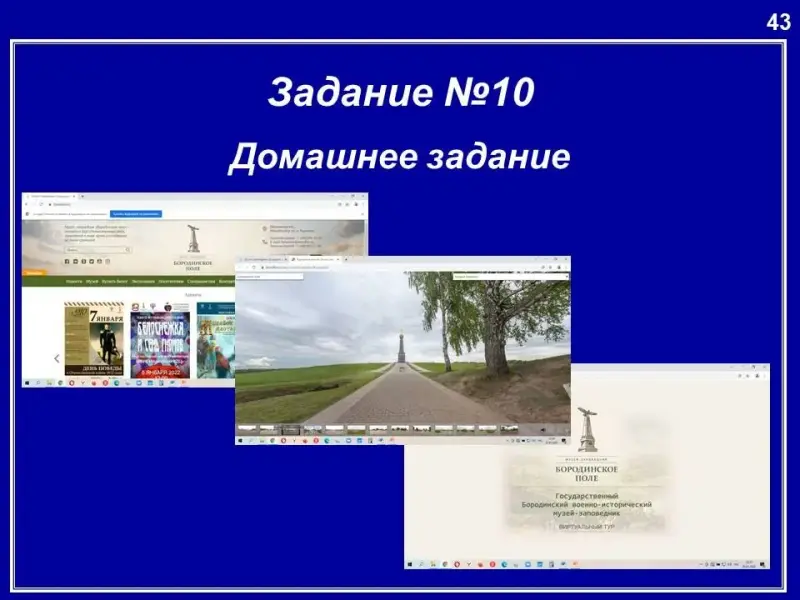This screenshot has height=600, width=800.
Task: Select the third thumbnail in the panorama strip
Action: click(291, 429)
